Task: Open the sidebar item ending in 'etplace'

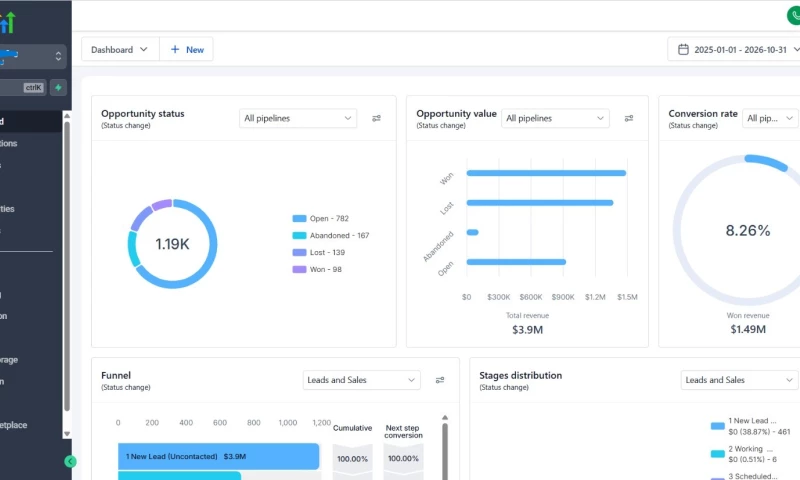Action: (14, 425)
